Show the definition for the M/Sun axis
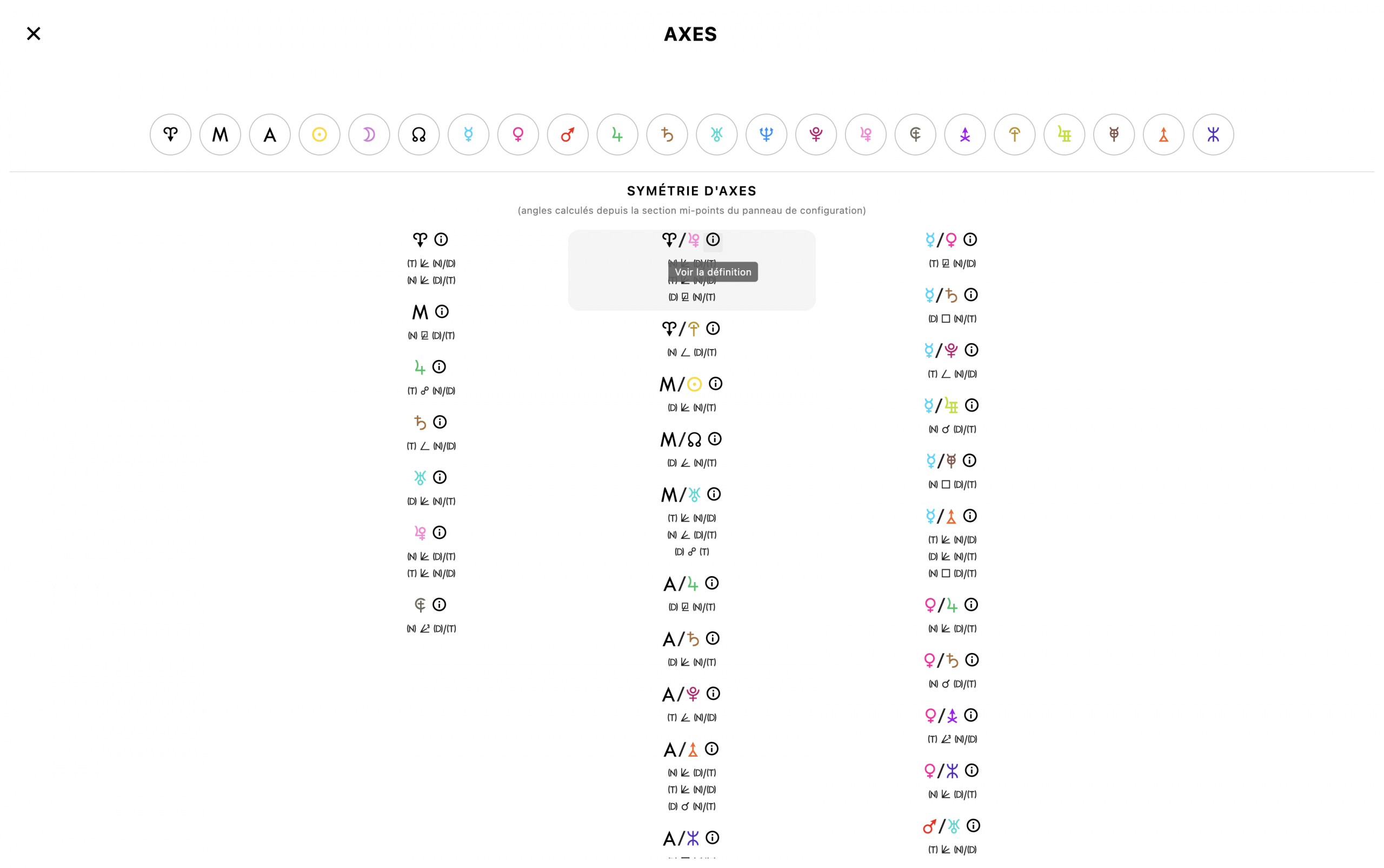 [x=715, y=384]
